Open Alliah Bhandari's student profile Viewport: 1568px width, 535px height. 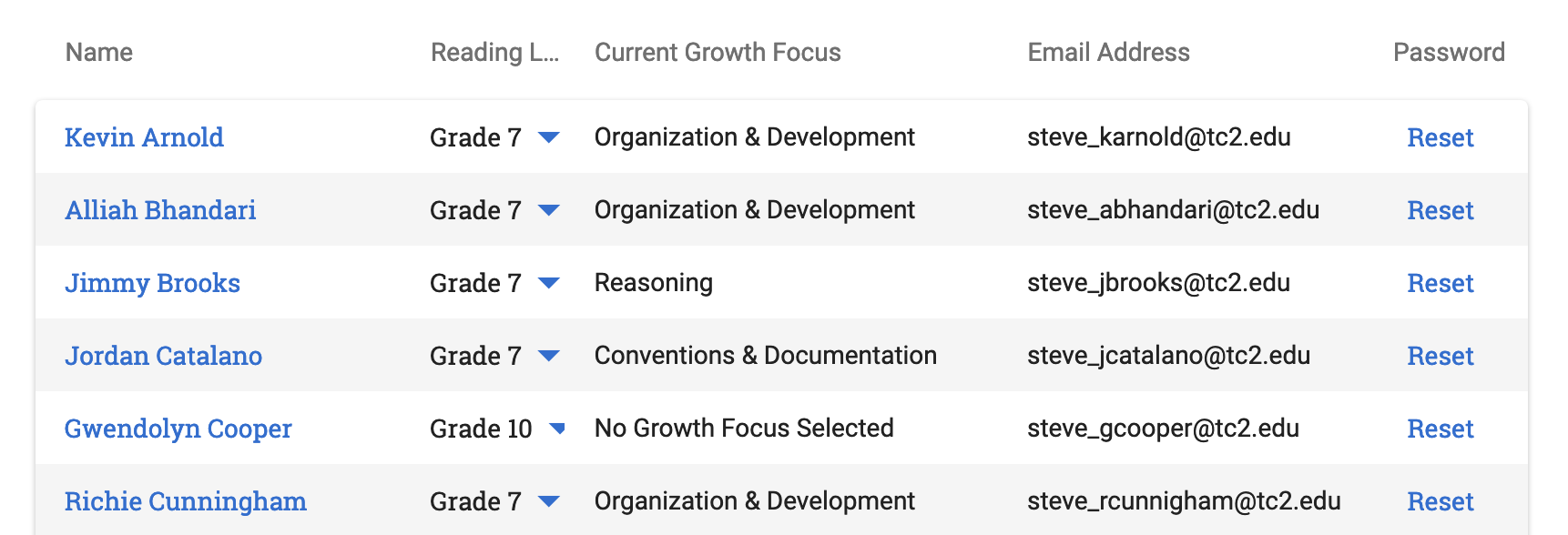[x=160, y=210]
